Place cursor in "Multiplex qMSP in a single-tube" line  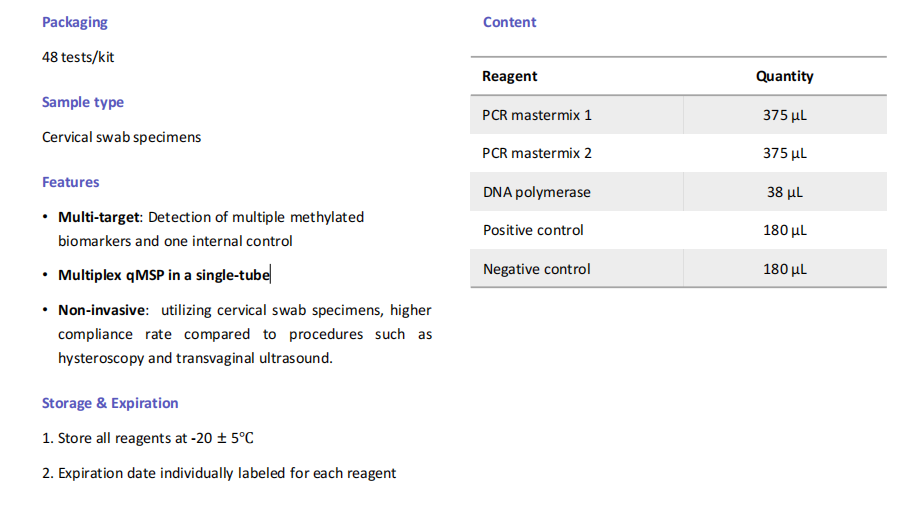(163, 275)
